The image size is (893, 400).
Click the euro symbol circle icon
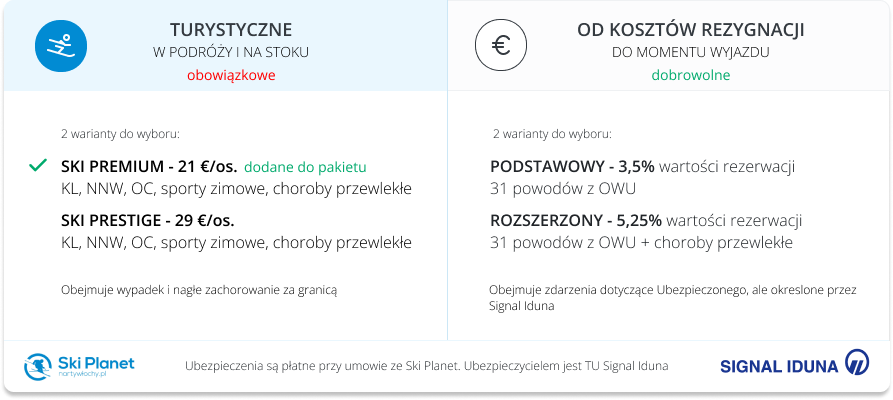[501, 46]
